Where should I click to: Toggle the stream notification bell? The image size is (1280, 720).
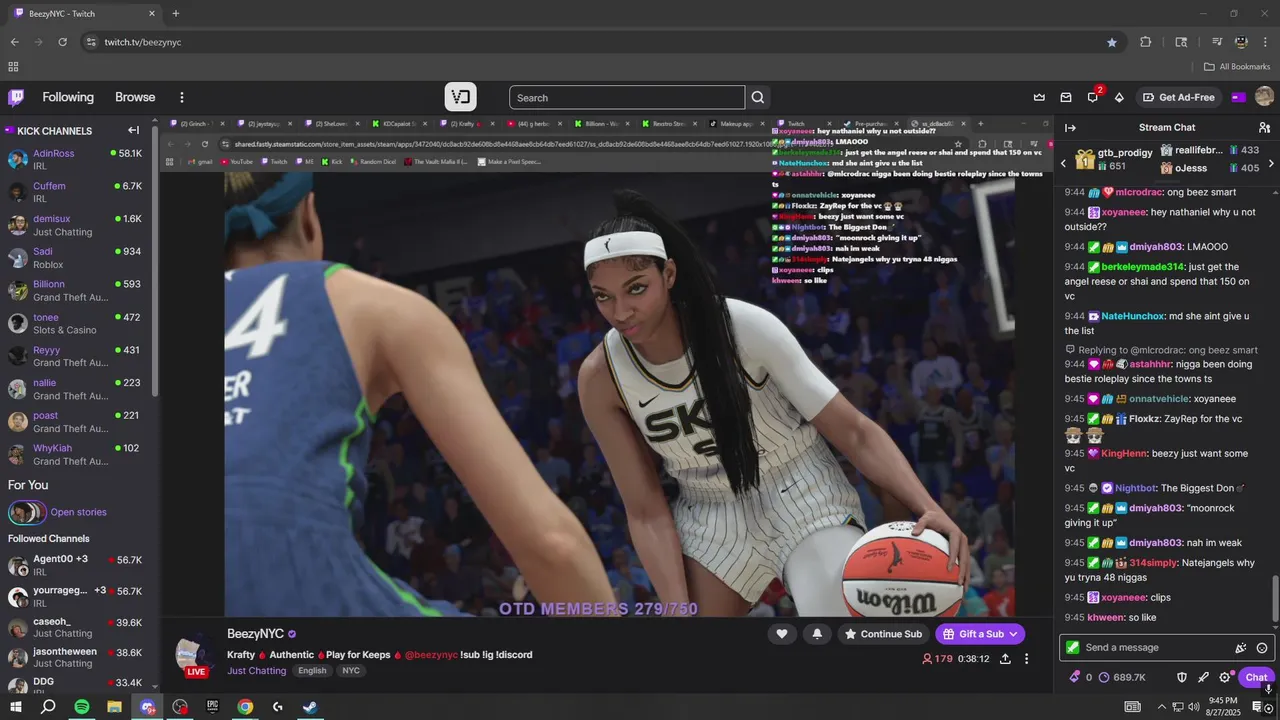[x=817, y=634]
